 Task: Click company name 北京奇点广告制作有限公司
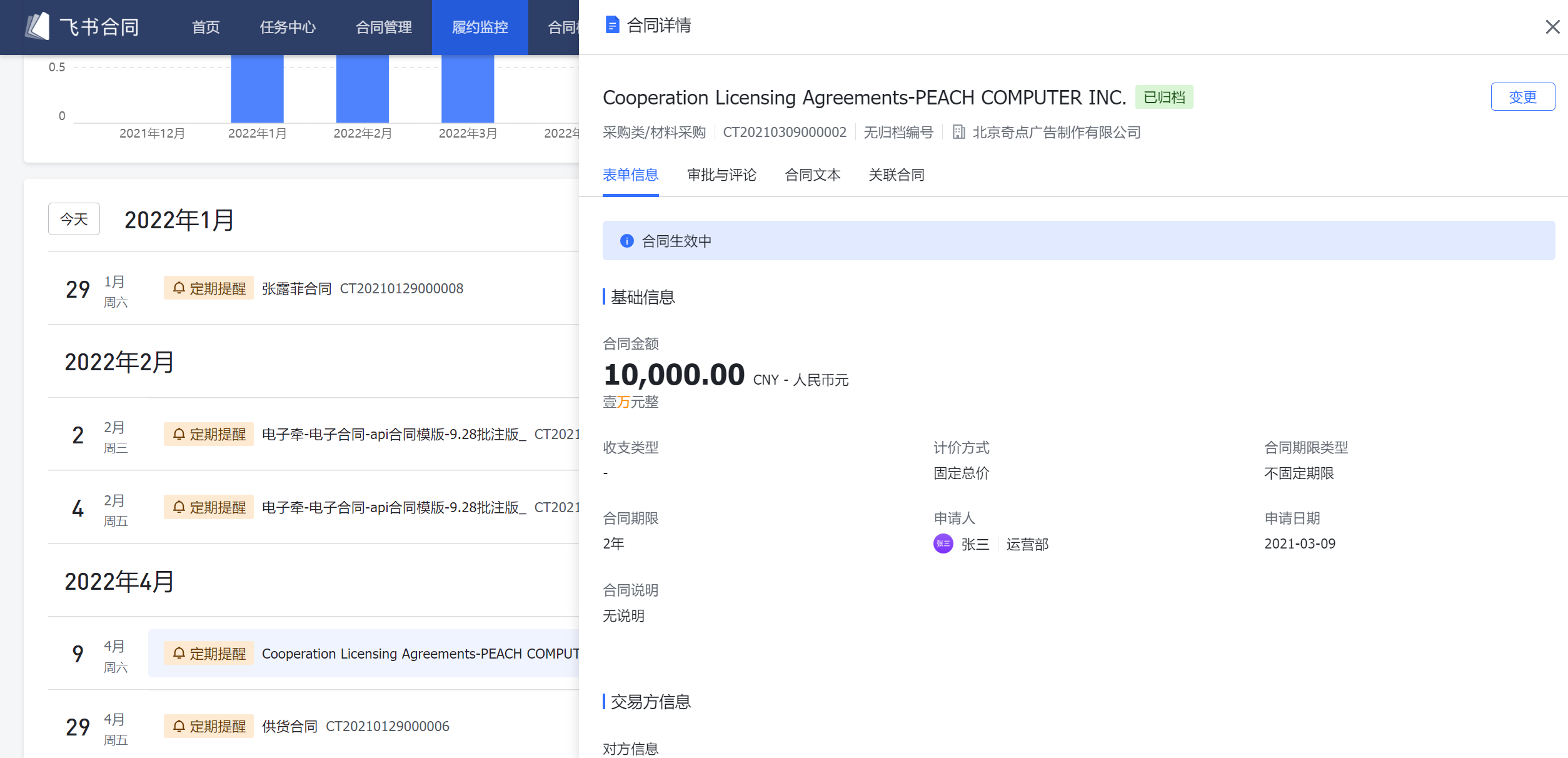pos(1057,132)
